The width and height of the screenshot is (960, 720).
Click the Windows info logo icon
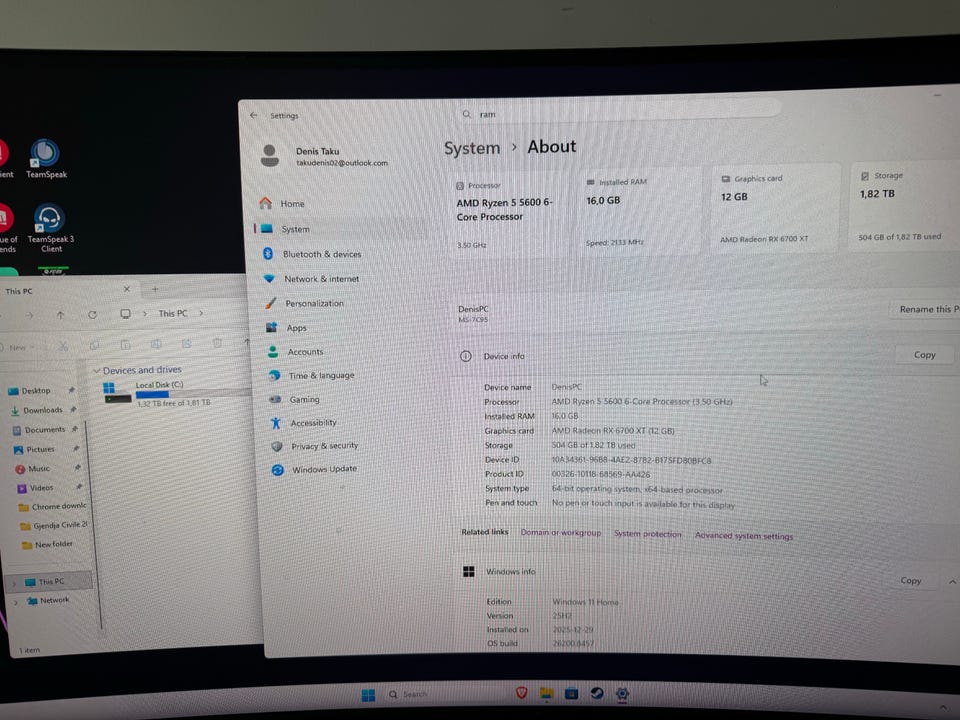pos(468,571)
